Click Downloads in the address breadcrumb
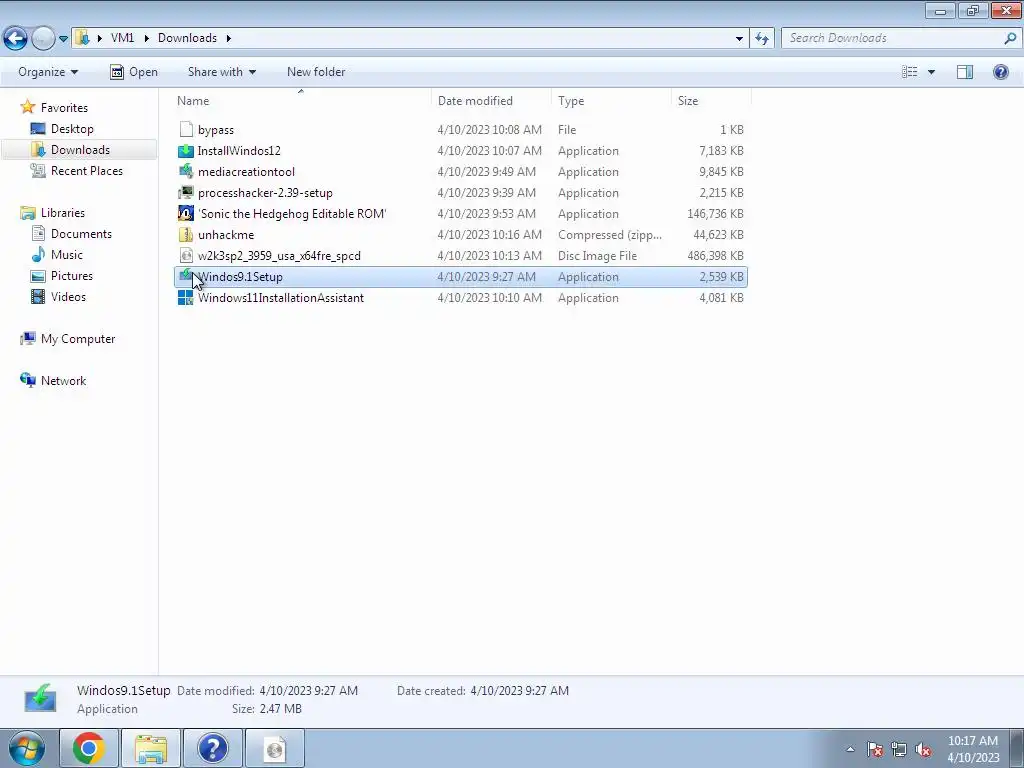Image resolution: width=1024 pixels, height=768 pixels. tap(187, 38)
